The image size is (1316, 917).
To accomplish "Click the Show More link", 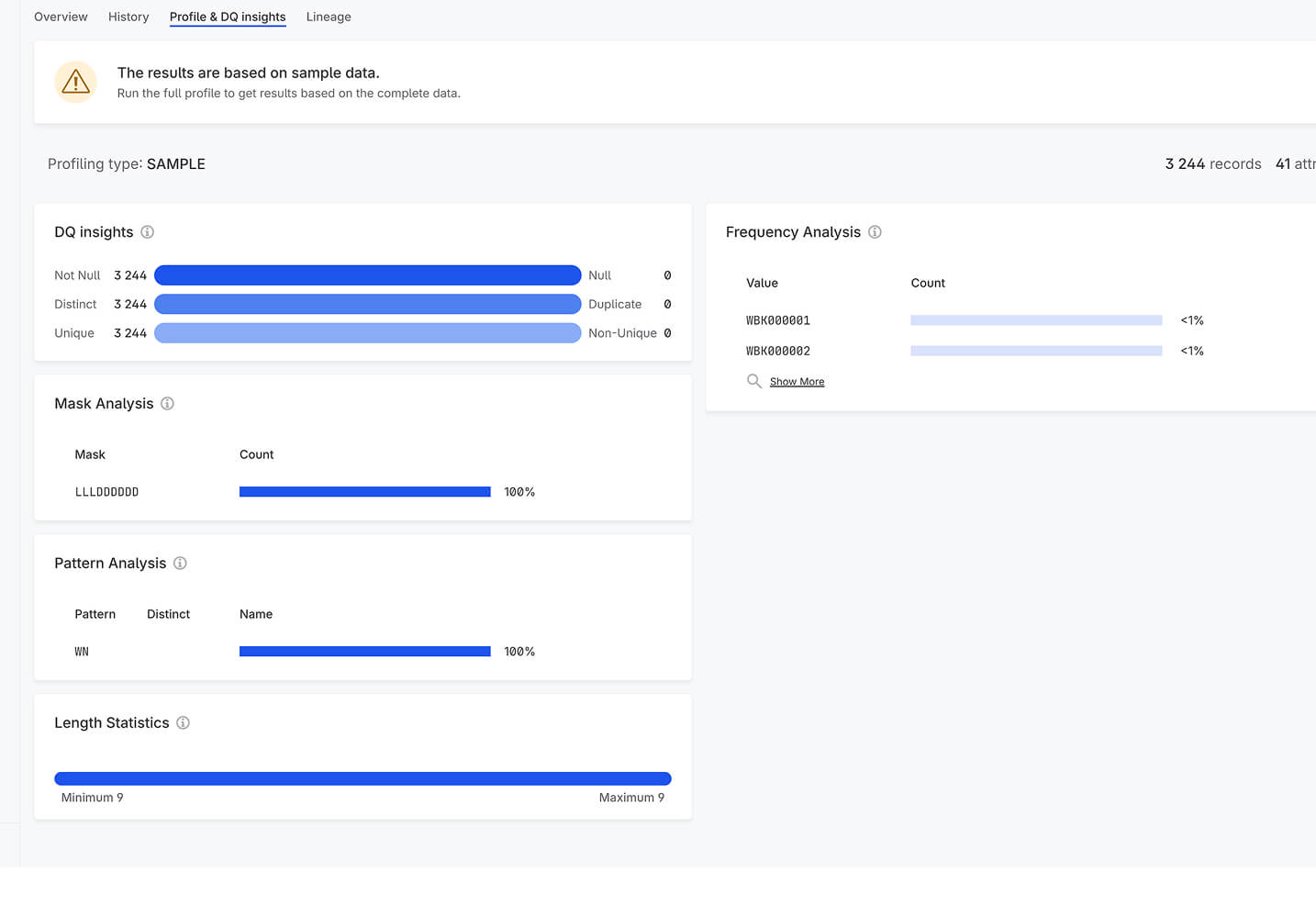I will 797,382.
